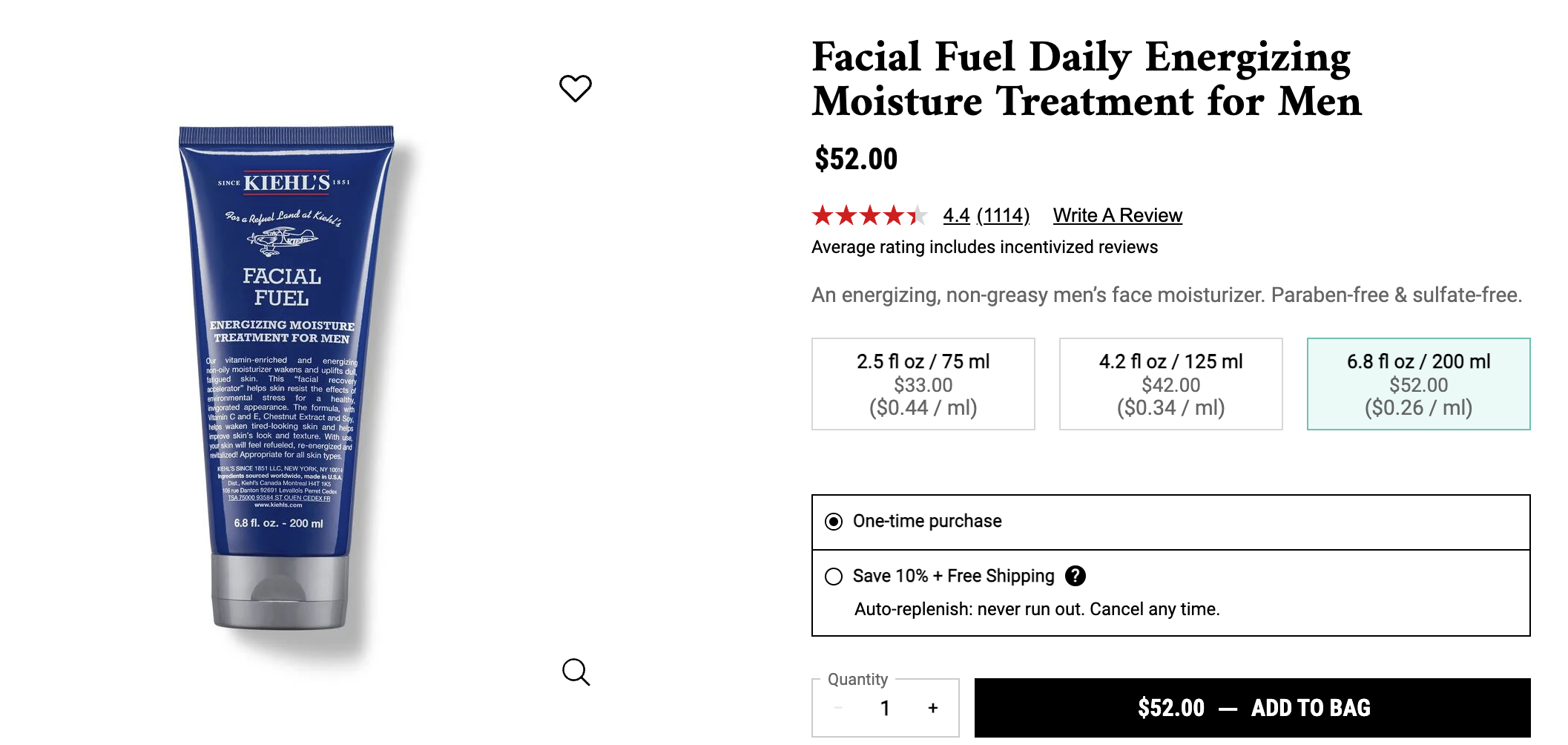Decrease quantity with the minus button
Viewport: 1568px width, 745px height.
point(838,708)
